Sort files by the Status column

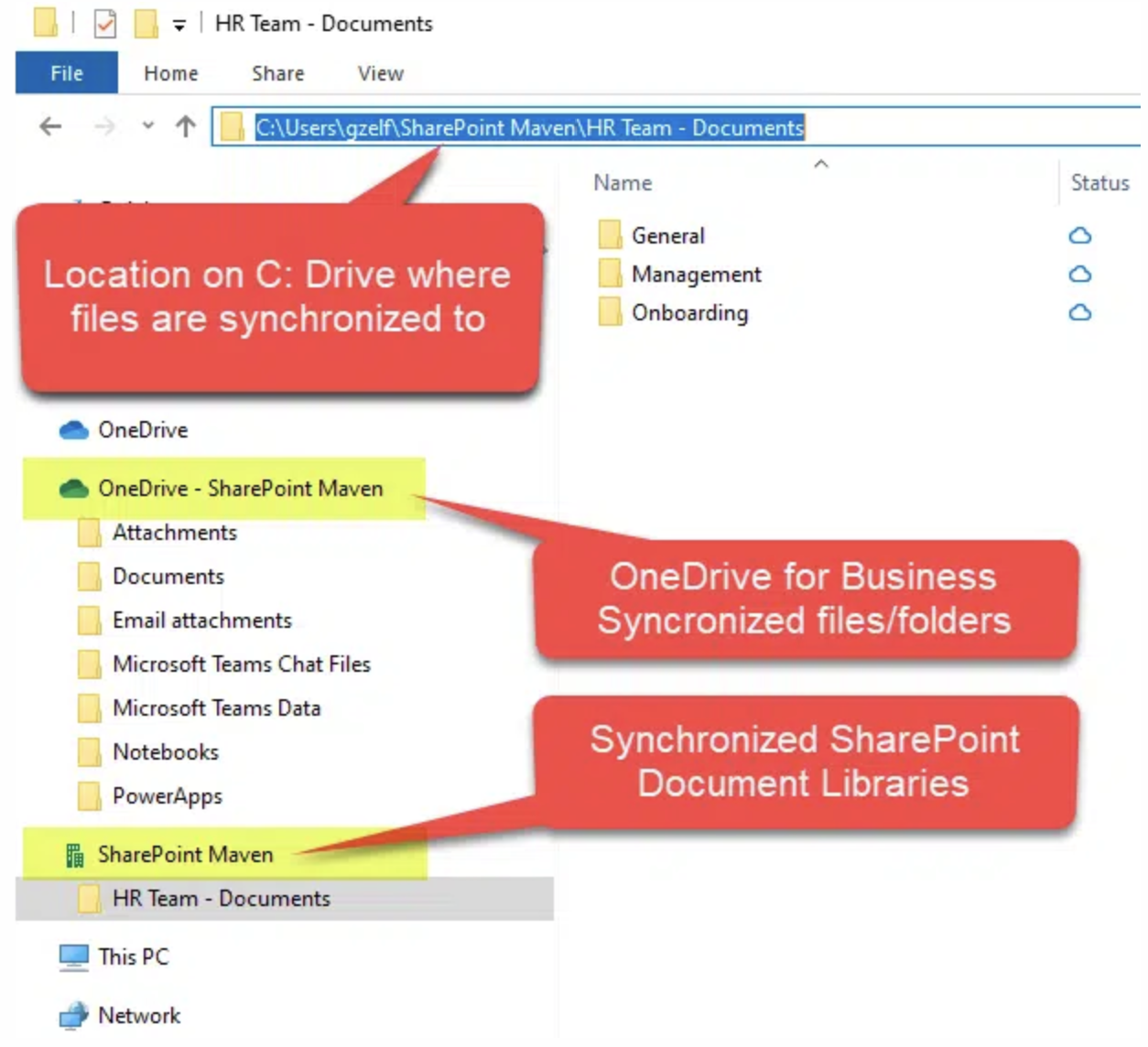[x=1099, y=183]
